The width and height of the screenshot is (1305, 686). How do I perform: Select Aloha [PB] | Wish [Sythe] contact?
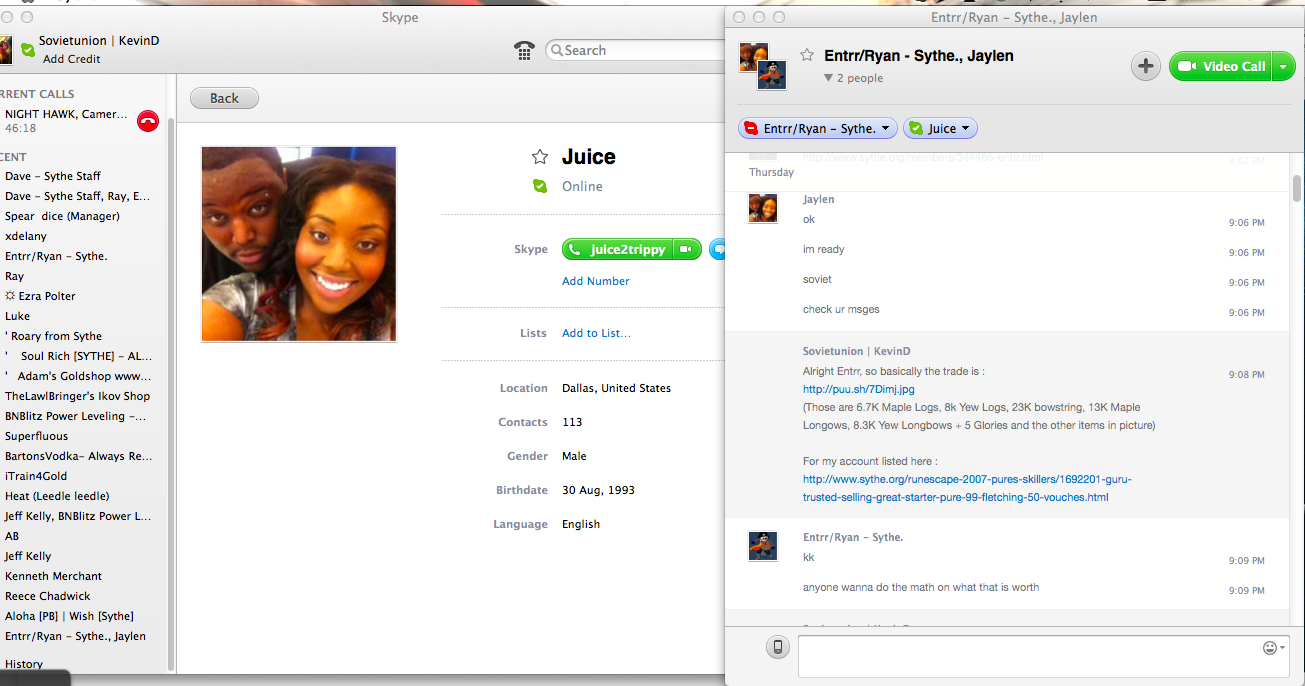coord(69,616)
